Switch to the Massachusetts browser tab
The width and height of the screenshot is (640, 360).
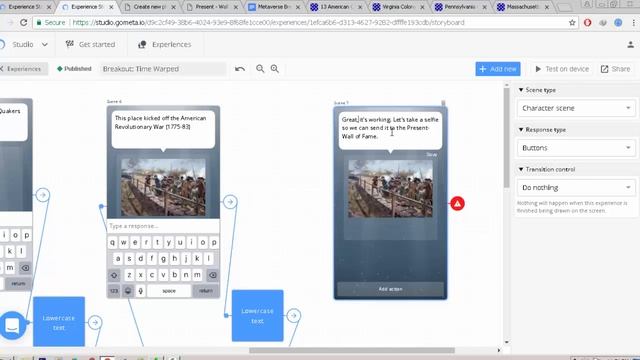pos(522,7)
